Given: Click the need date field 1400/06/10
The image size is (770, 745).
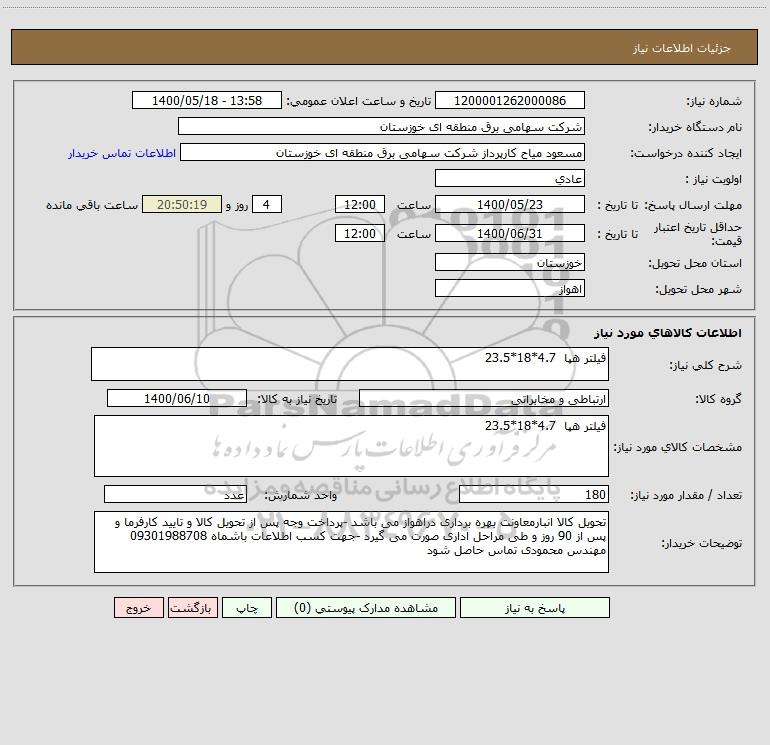Looking at the screenshot, I should [177, 398].
